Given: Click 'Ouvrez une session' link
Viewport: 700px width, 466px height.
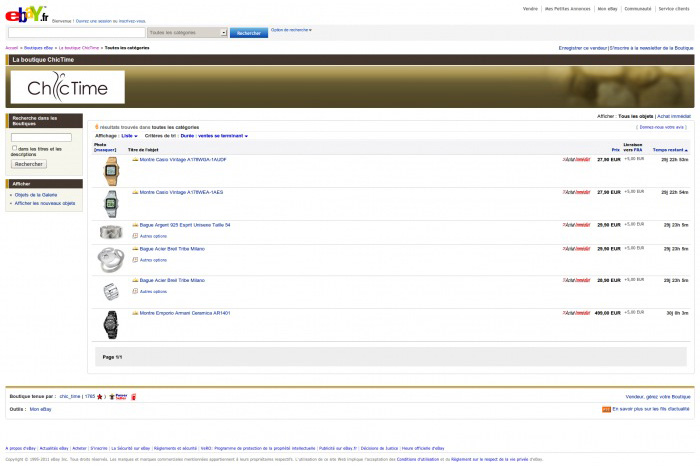Looking at the screenshot, I should (94, 21).
